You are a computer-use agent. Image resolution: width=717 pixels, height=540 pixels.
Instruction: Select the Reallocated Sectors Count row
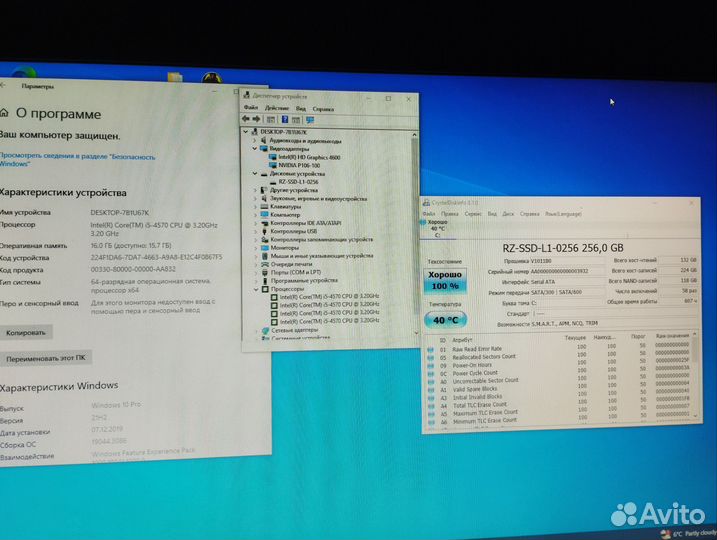(x=560, y=357)
